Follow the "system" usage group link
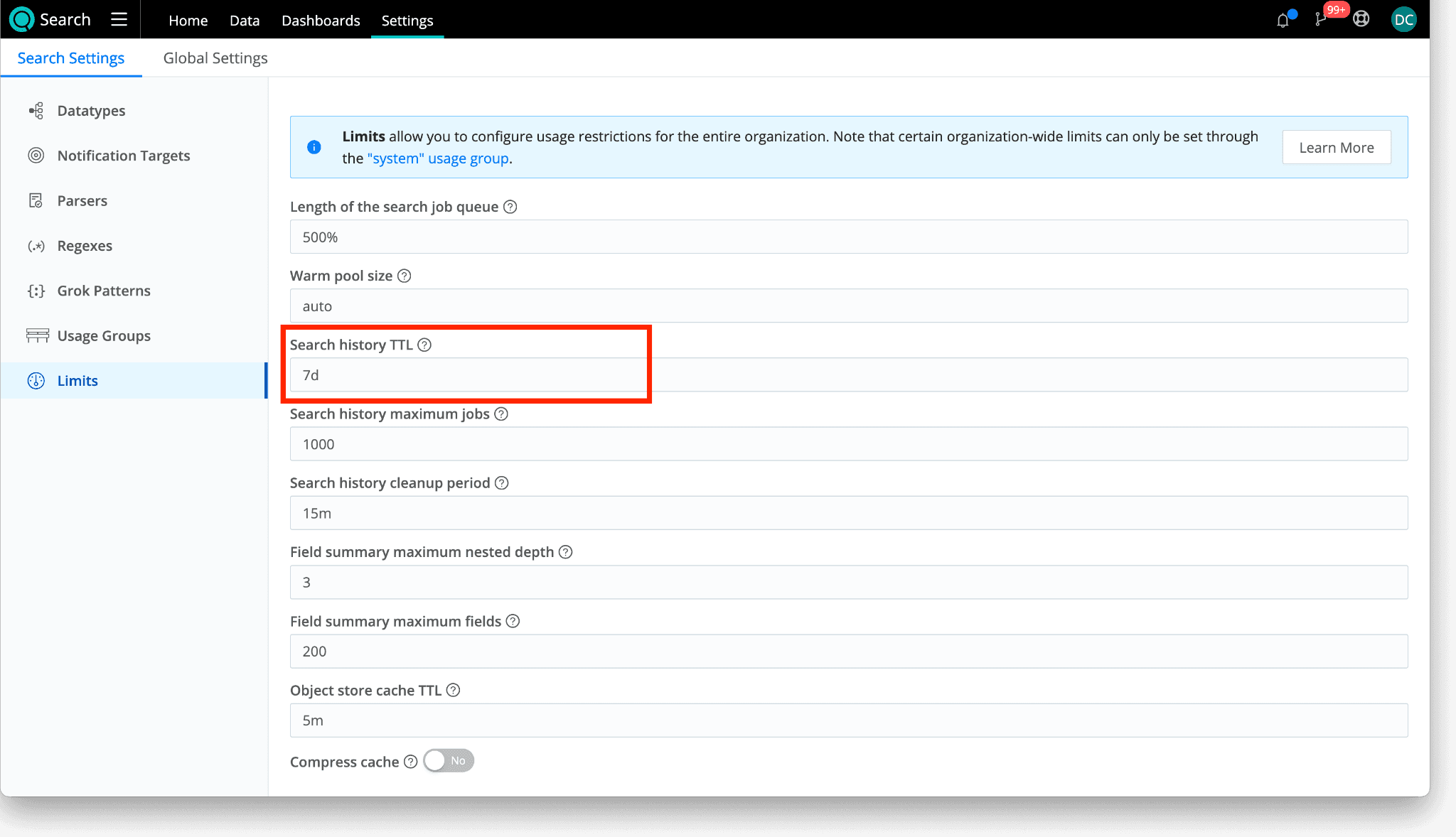Image resolution: width=1456 pixels, height=837 pixels. [x=438, y=158]
